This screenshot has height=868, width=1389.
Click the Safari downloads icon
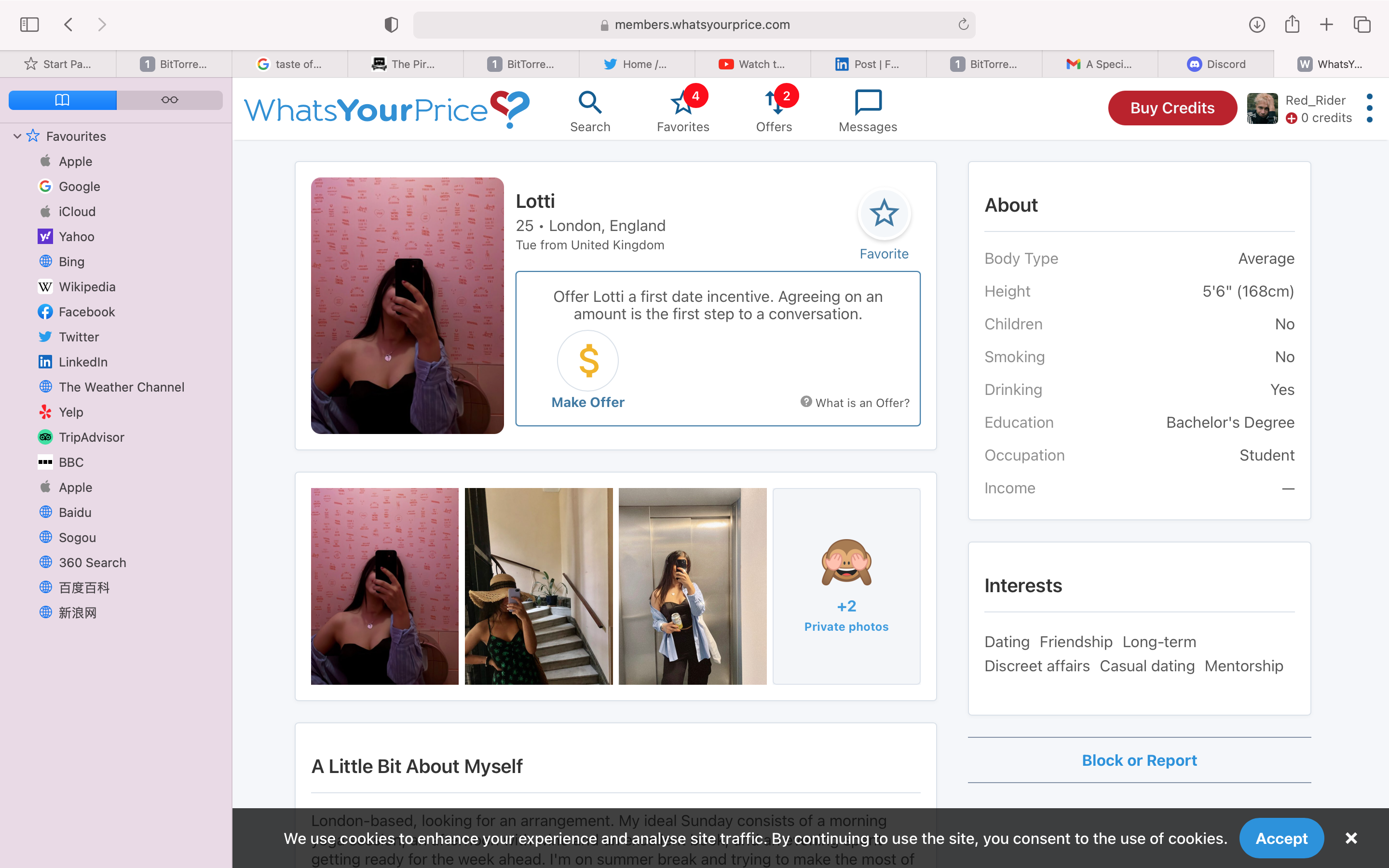[x=1256, y=25]
